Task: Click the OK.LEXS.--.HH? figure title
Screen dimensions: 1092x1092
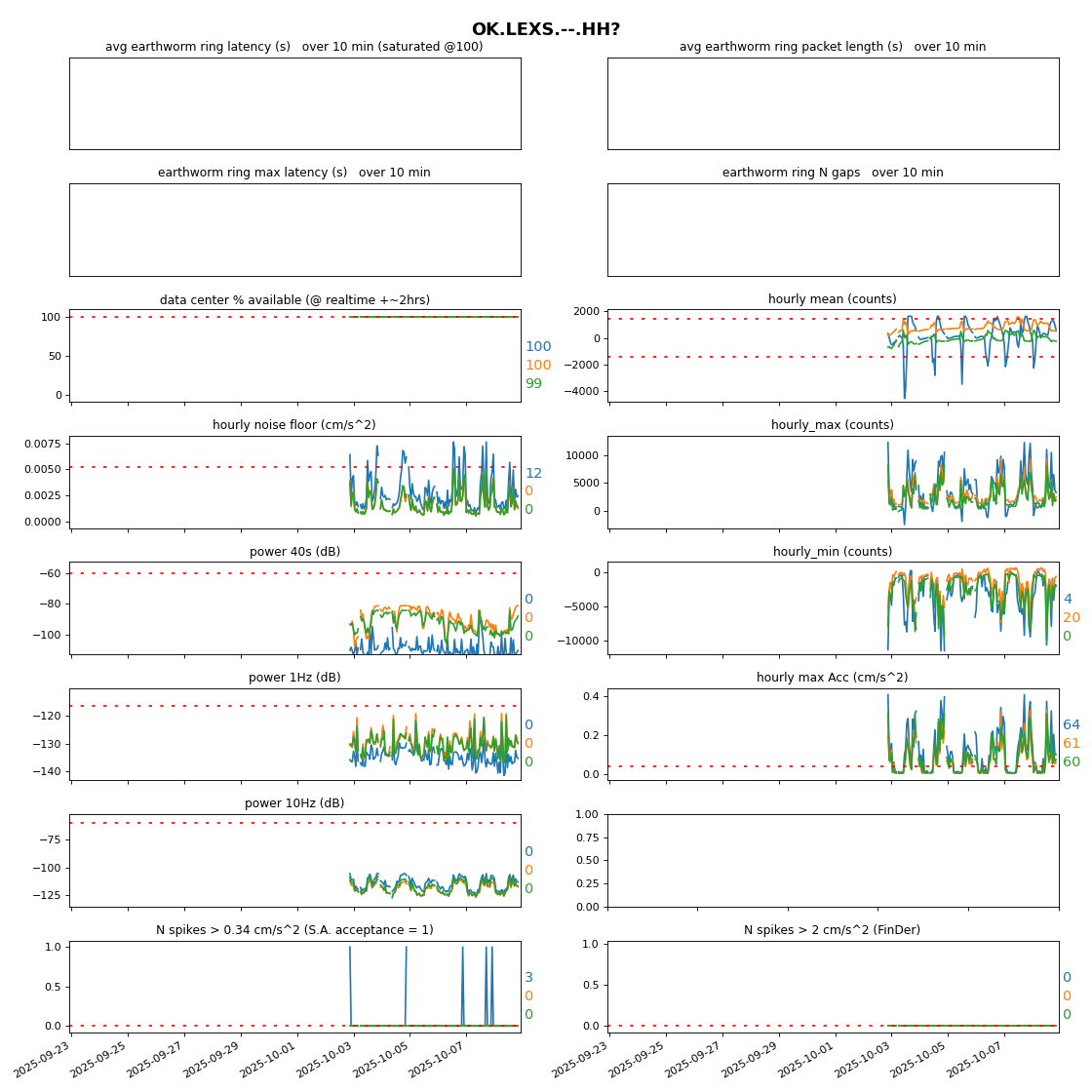Action: point(545,30)
